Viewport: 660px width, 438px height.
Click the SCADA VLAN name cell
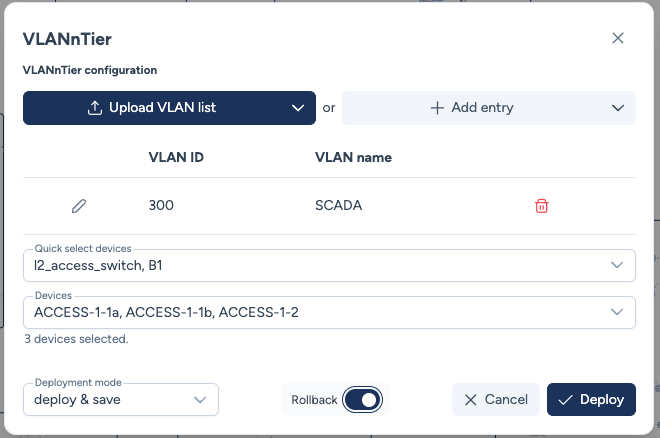(x=338, y=206)
